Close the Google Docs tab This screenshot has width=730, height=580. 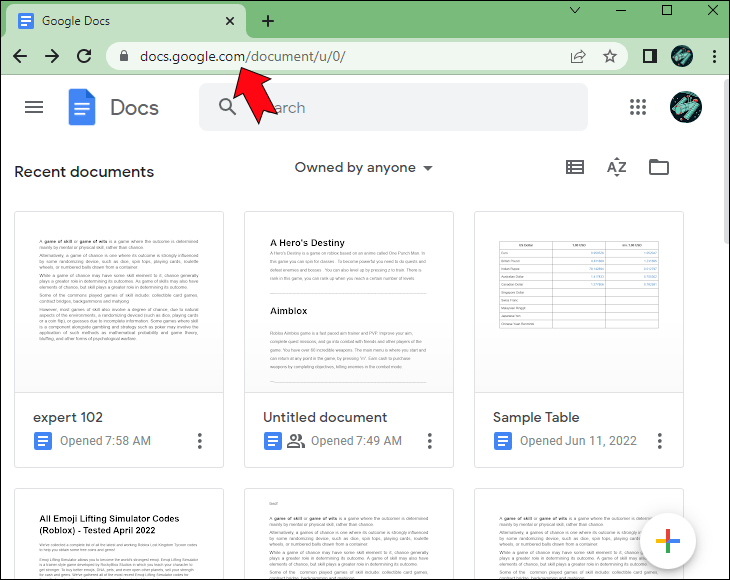point(230,21)
